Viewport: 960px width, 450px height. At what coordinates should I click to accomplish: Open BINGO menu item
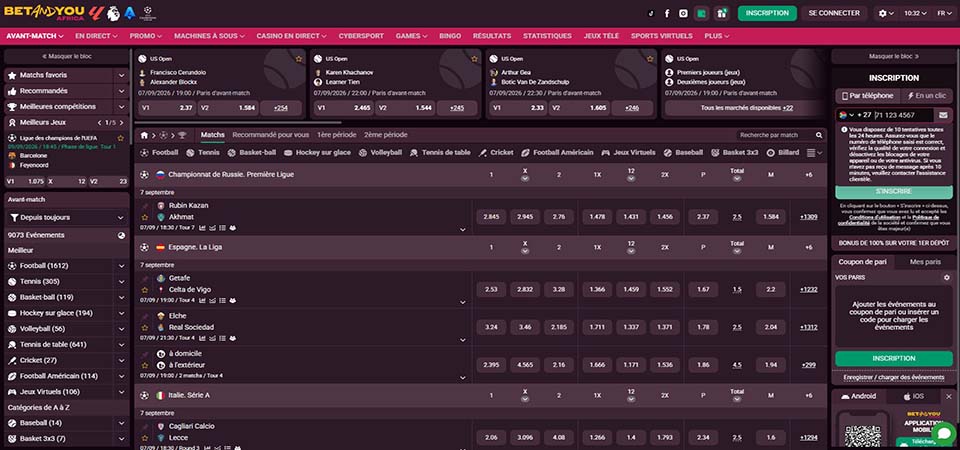pos(450,36)
